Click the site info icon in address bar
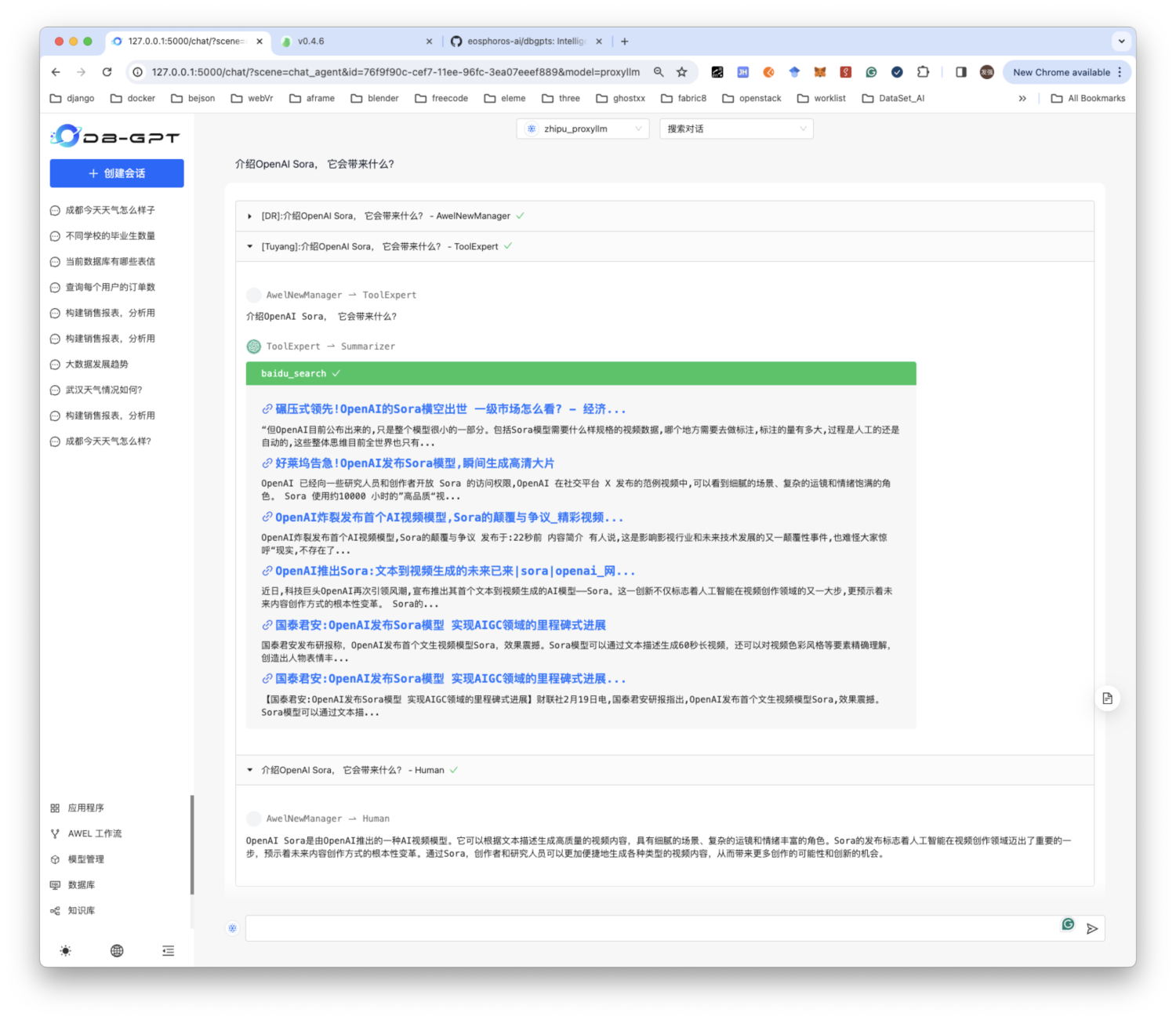This screenshot has width=1176, height=1020. (137, 72)
